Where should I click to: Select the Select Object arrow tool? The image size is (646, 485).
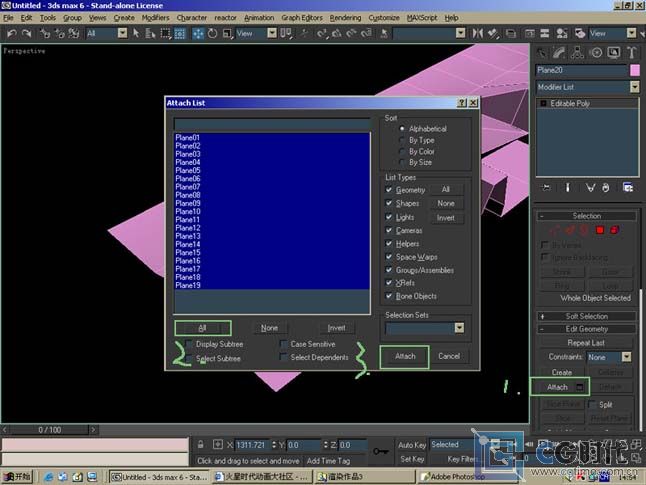pyautogui.click(x=136, y=33)
